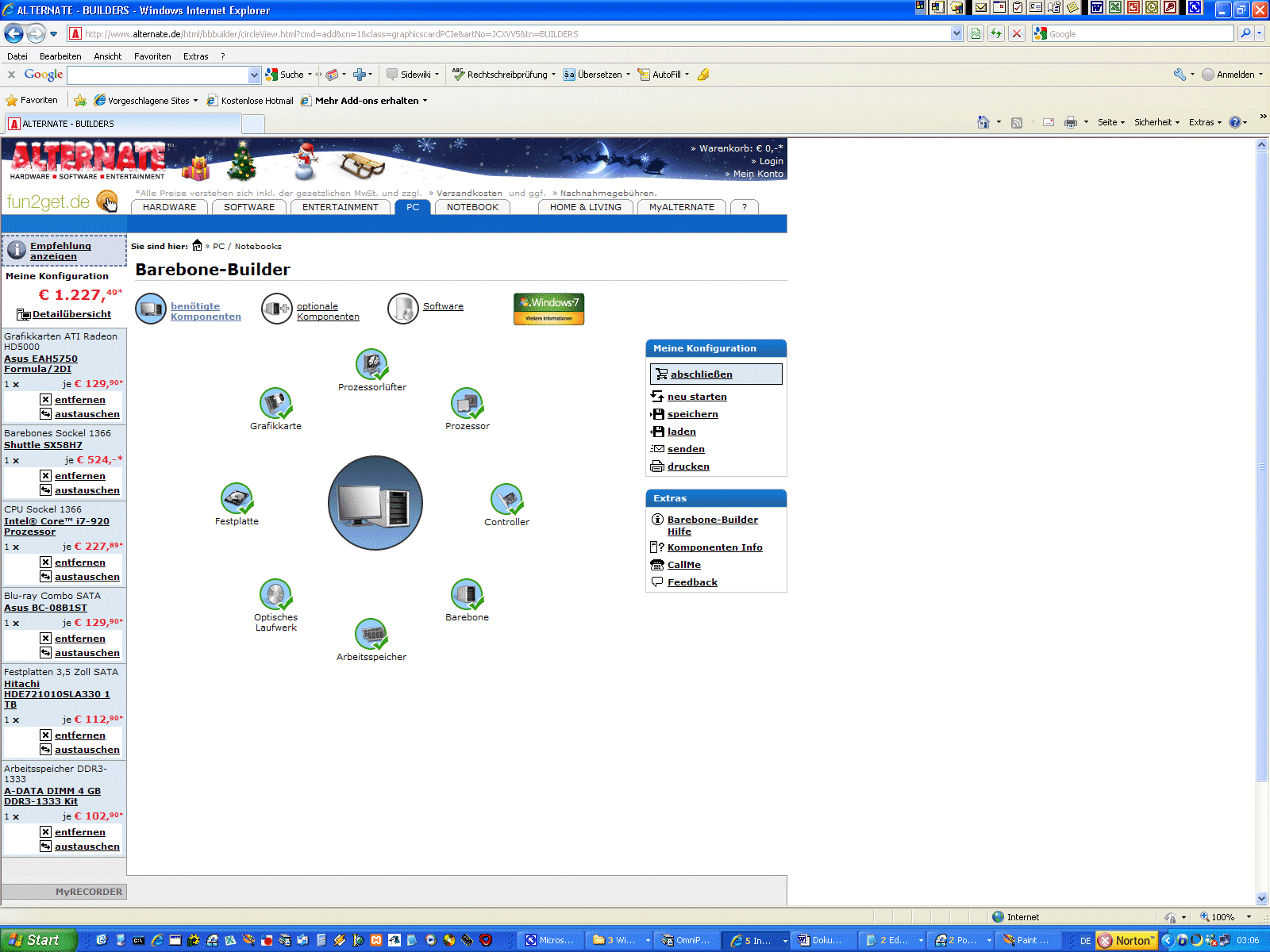Click the central PC system icon

click(375, 503)
